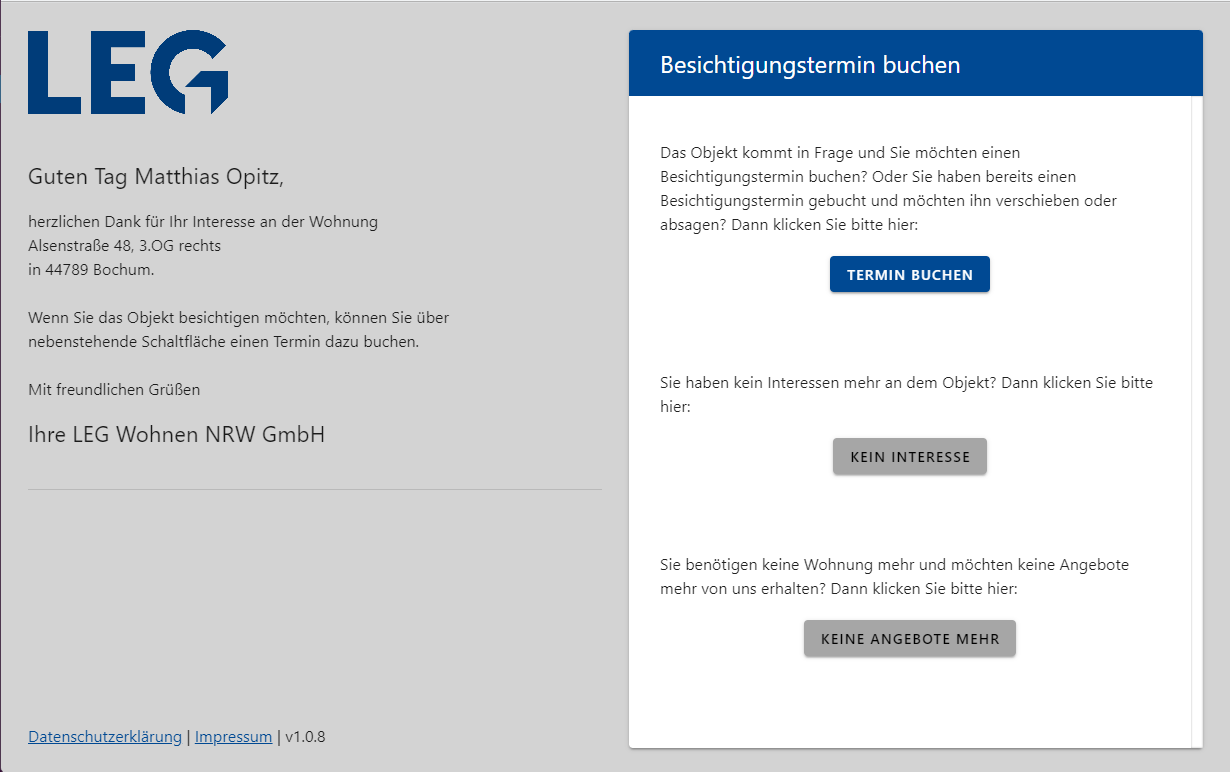Screen dimensions: 1230x772
Task: Click the greeting 'Guten Tag Matthias Opitz'
Action: coord(156,178)
